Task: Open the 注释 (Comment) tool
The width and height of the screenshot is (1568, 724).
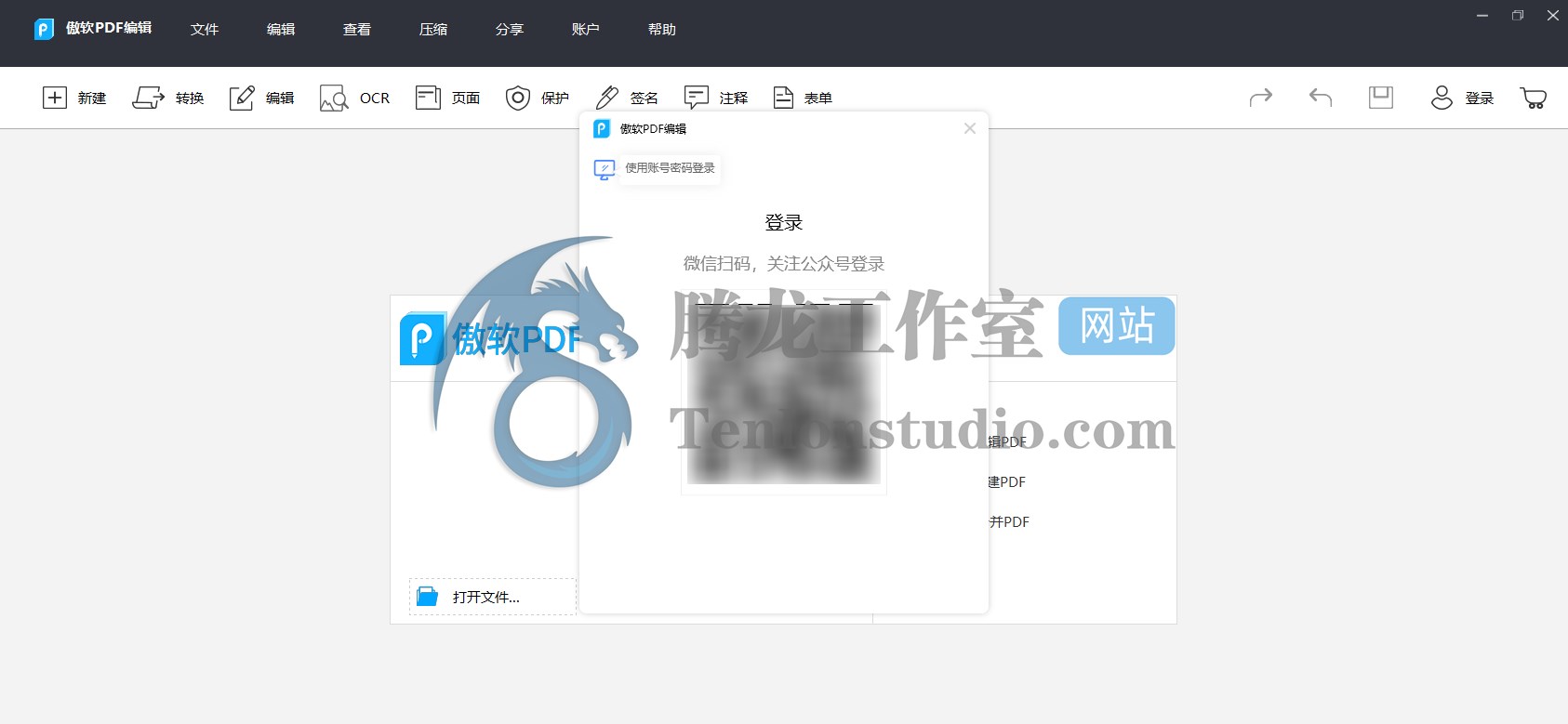Action: (x=697, y=98)
